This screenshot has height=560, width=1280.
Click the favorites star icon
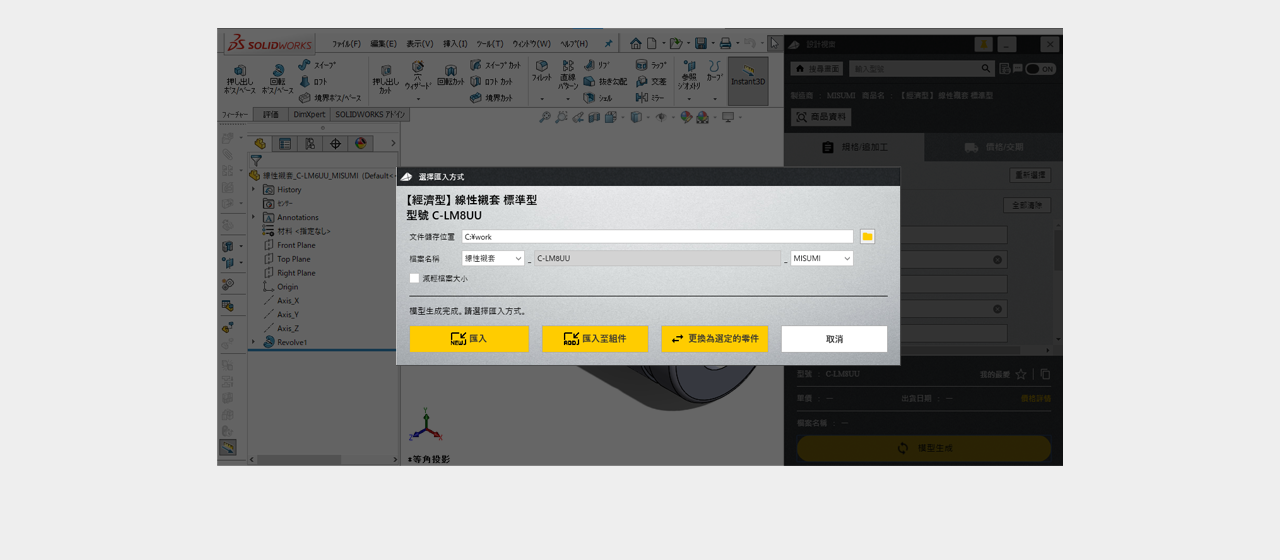[x=1021, y=374]
